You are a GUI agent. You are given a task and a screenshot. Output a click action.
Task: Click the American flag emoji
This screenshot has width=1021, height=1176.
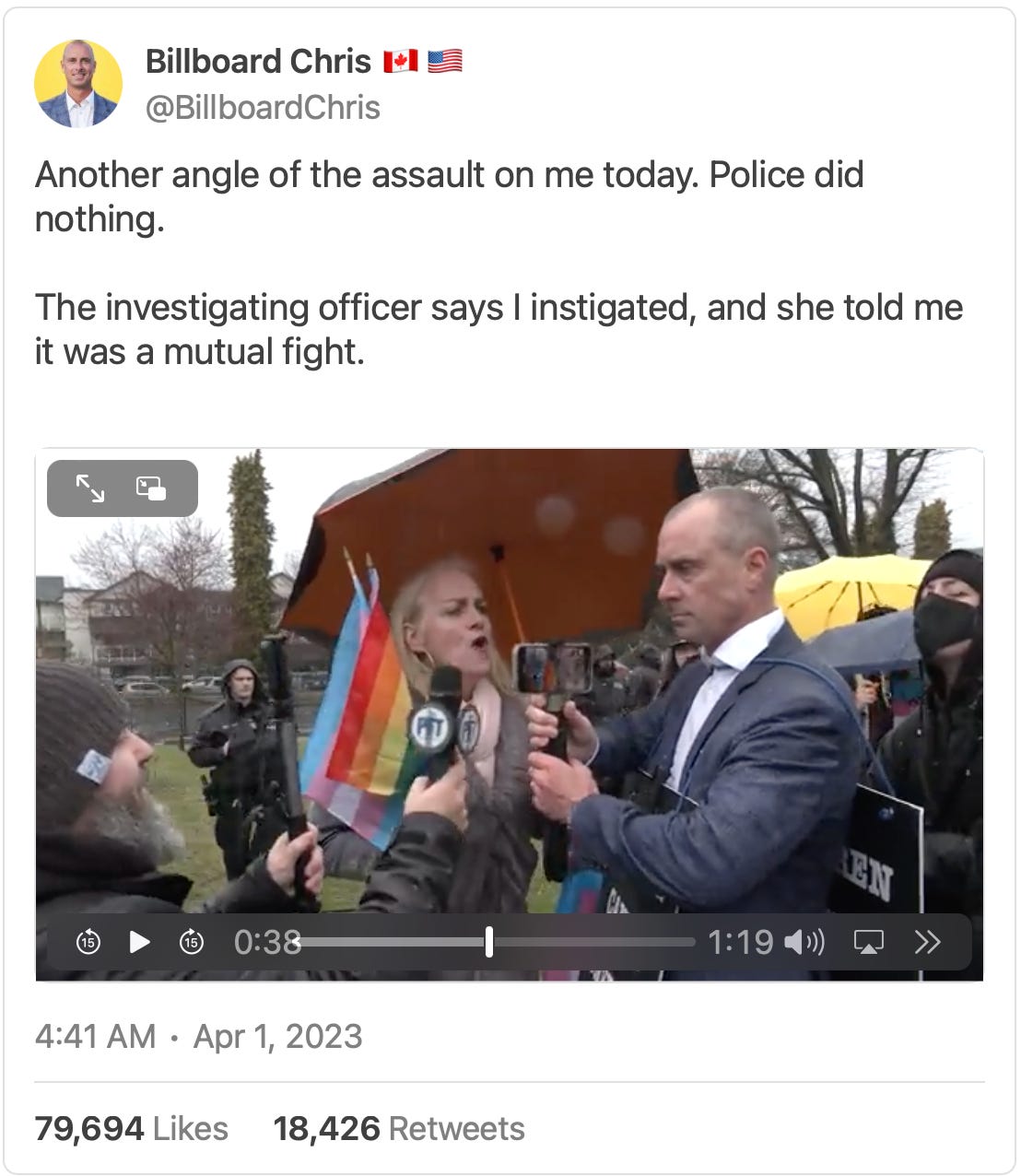pyautogui.click(x=445, y=61)
